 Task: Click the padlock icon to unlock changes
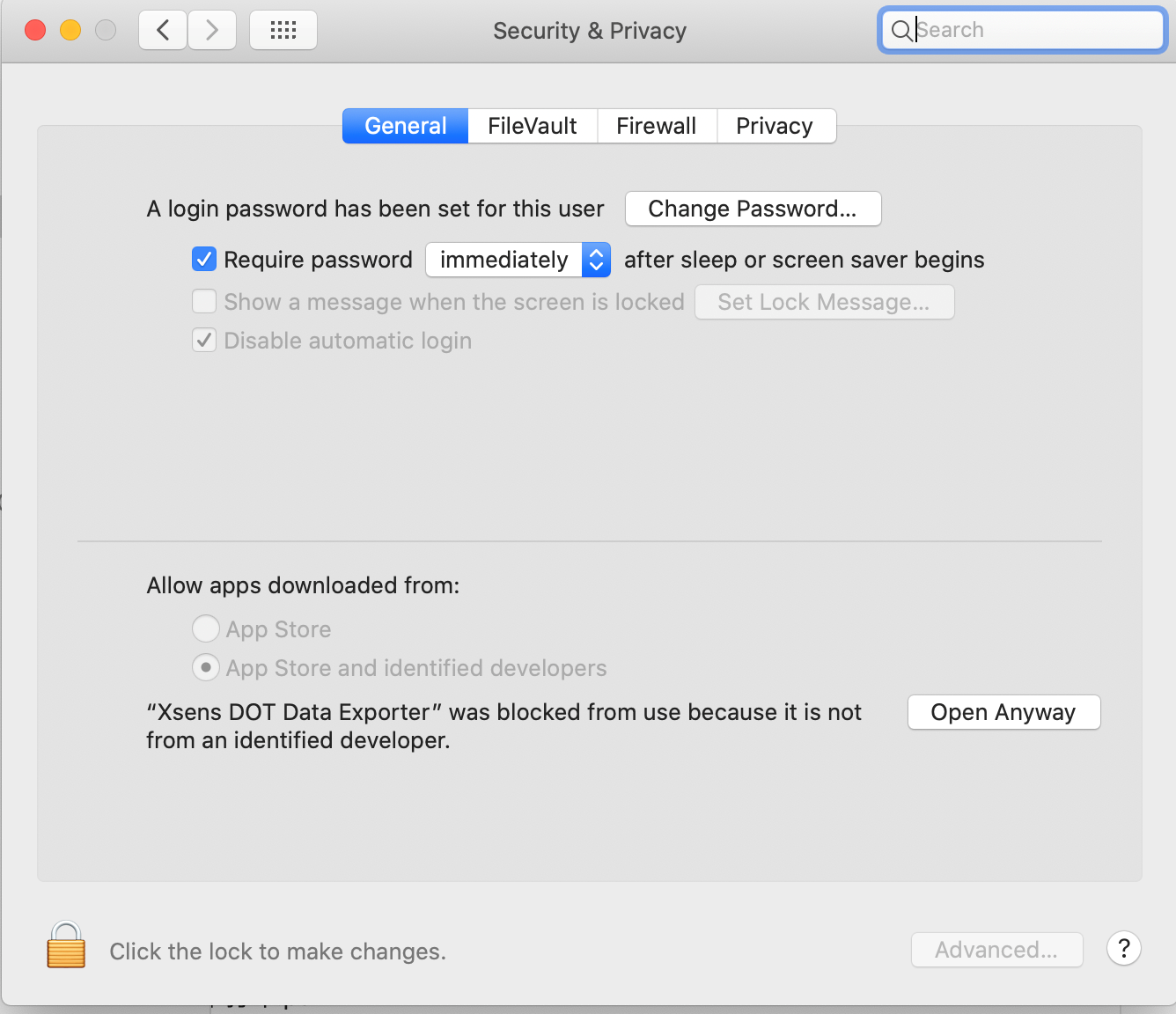(x=66, y=945)
